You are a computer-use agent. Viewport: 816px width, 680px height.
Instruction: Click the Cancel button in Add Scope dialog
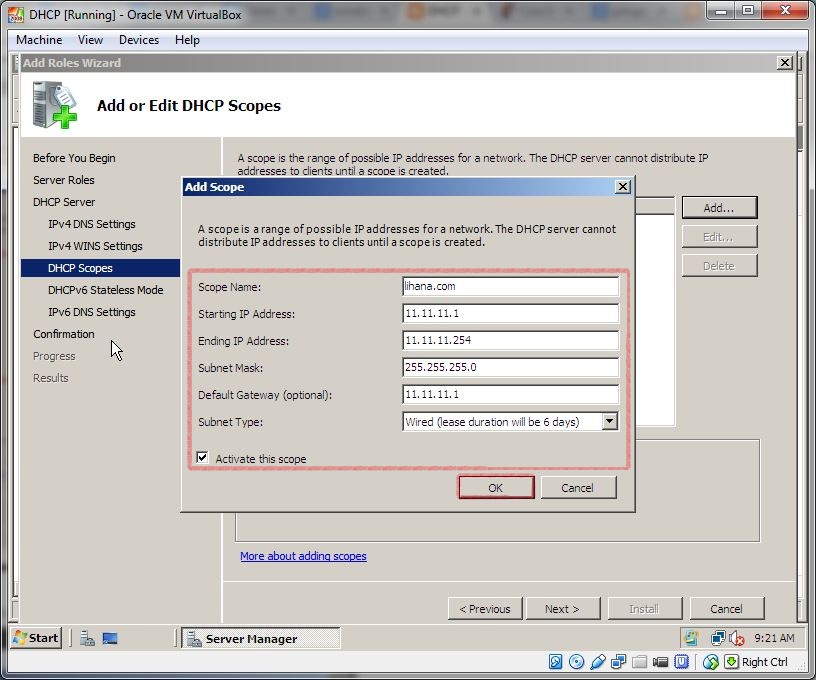pyautogui.click(x=578, y=487)
